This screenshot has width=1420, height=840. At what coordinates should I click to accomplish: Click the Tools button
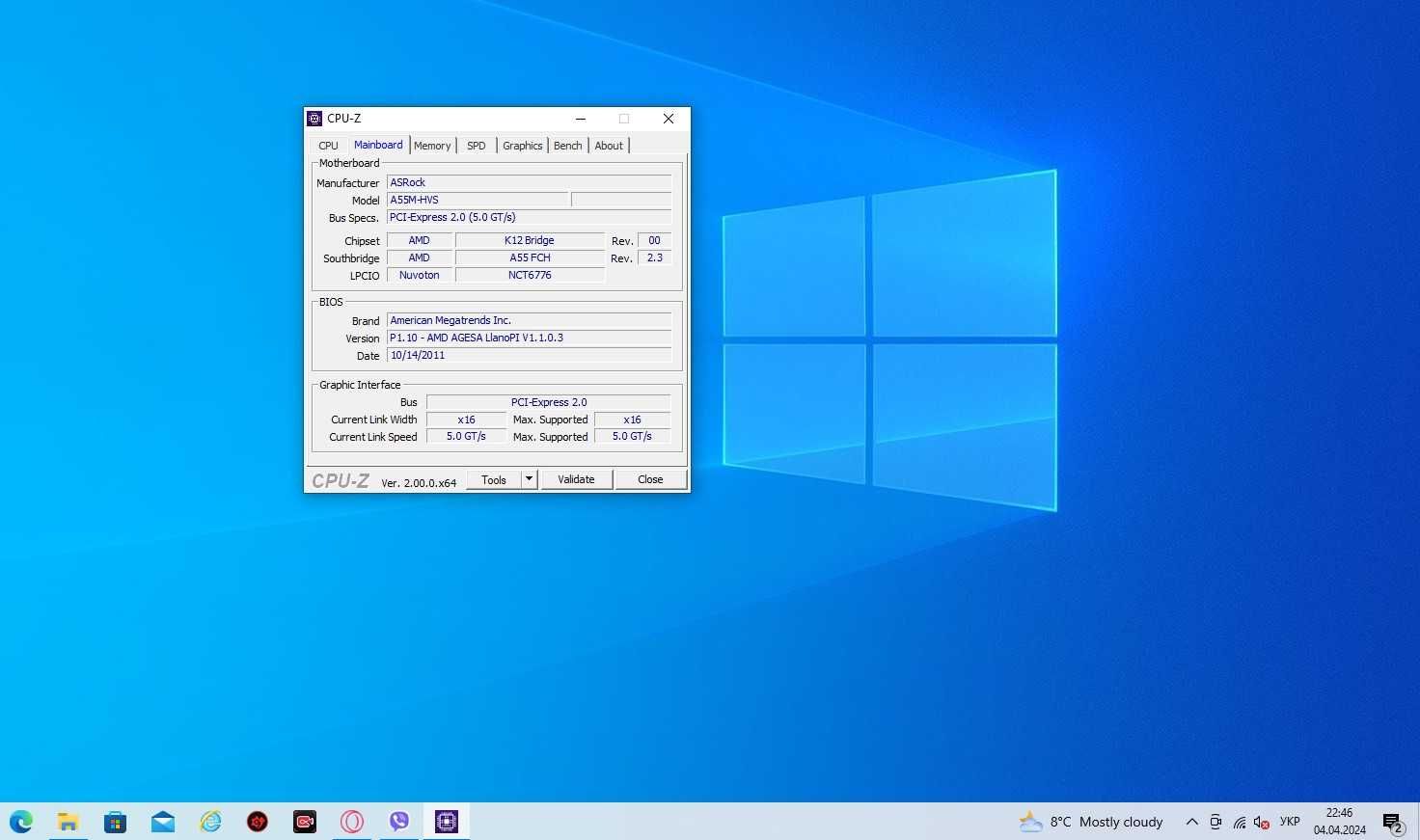coord(494,479)
